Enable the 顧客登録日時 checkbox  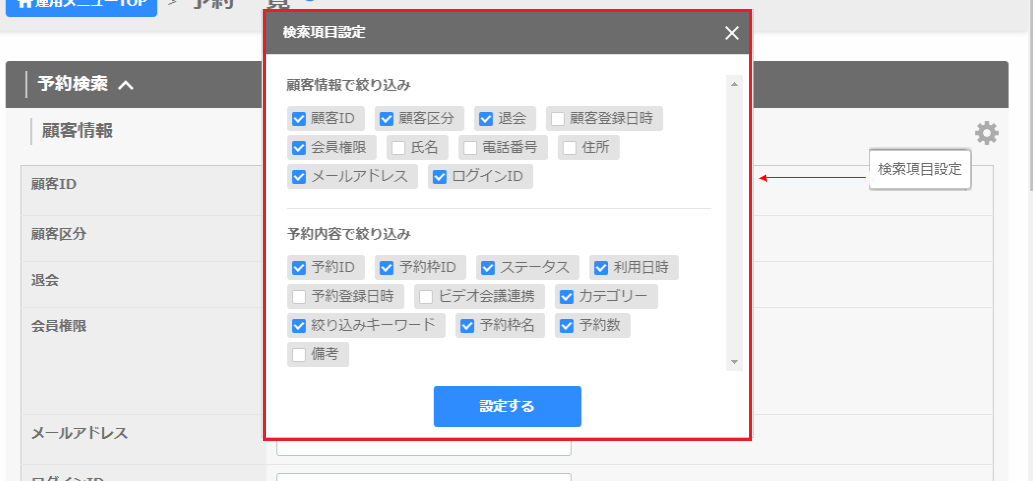click(558, 119)
